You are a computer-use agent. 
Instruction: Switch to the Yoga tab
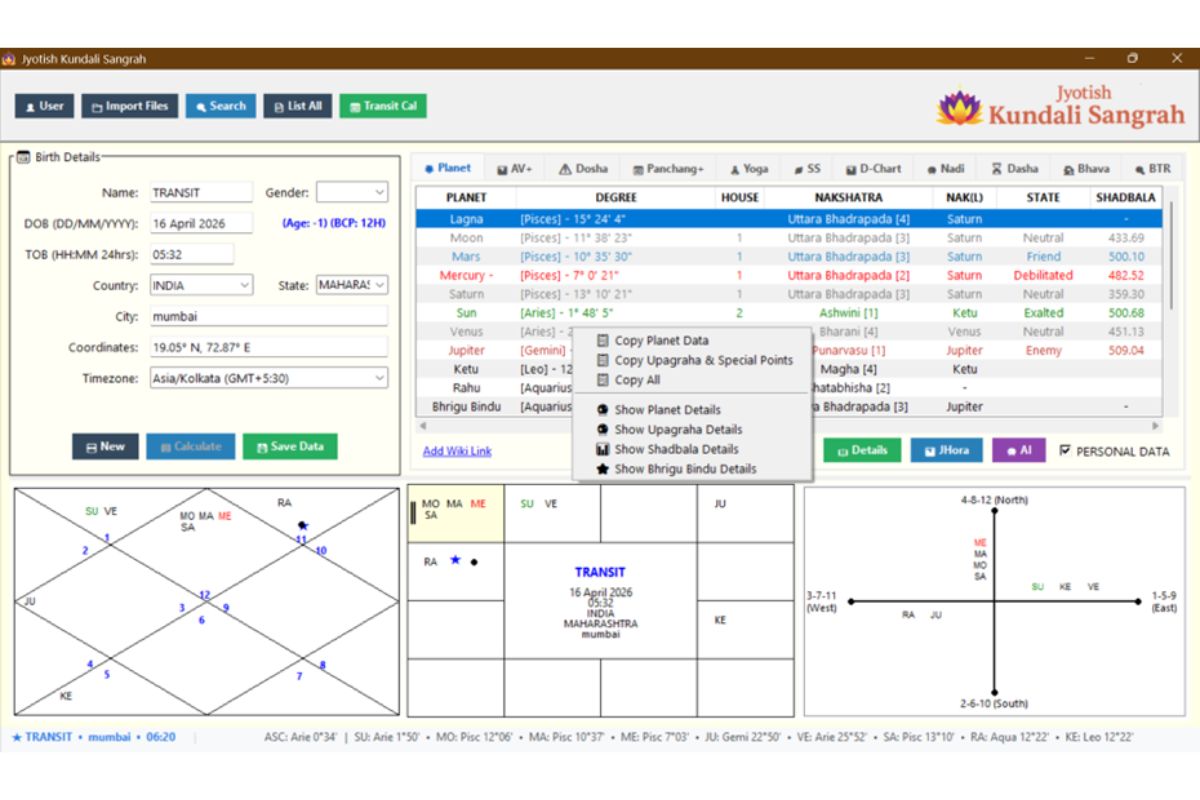pos(749,169)
